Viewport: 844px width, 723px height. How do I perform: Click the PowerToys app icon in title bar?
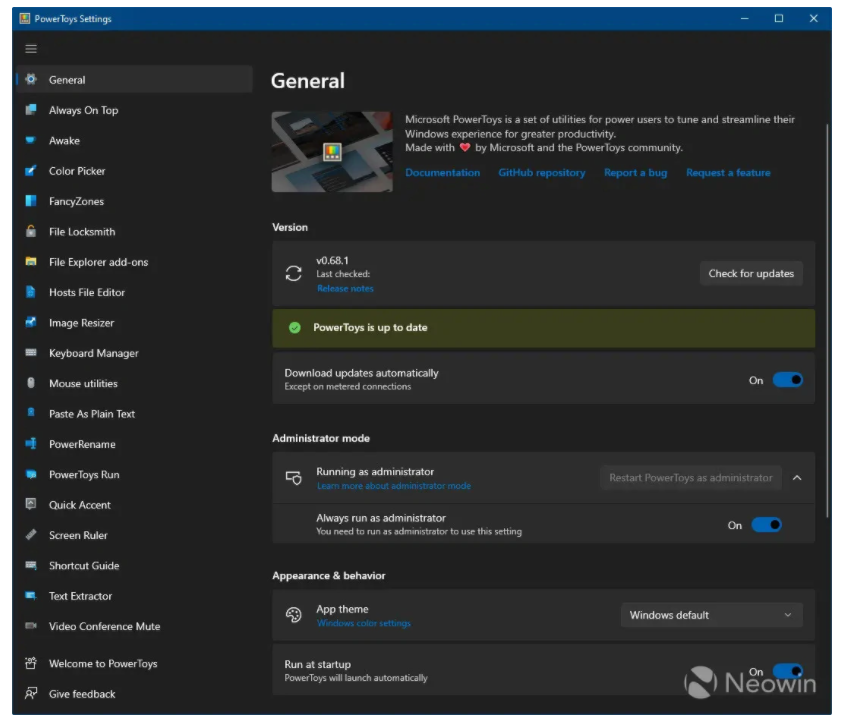tap(25, 19)
